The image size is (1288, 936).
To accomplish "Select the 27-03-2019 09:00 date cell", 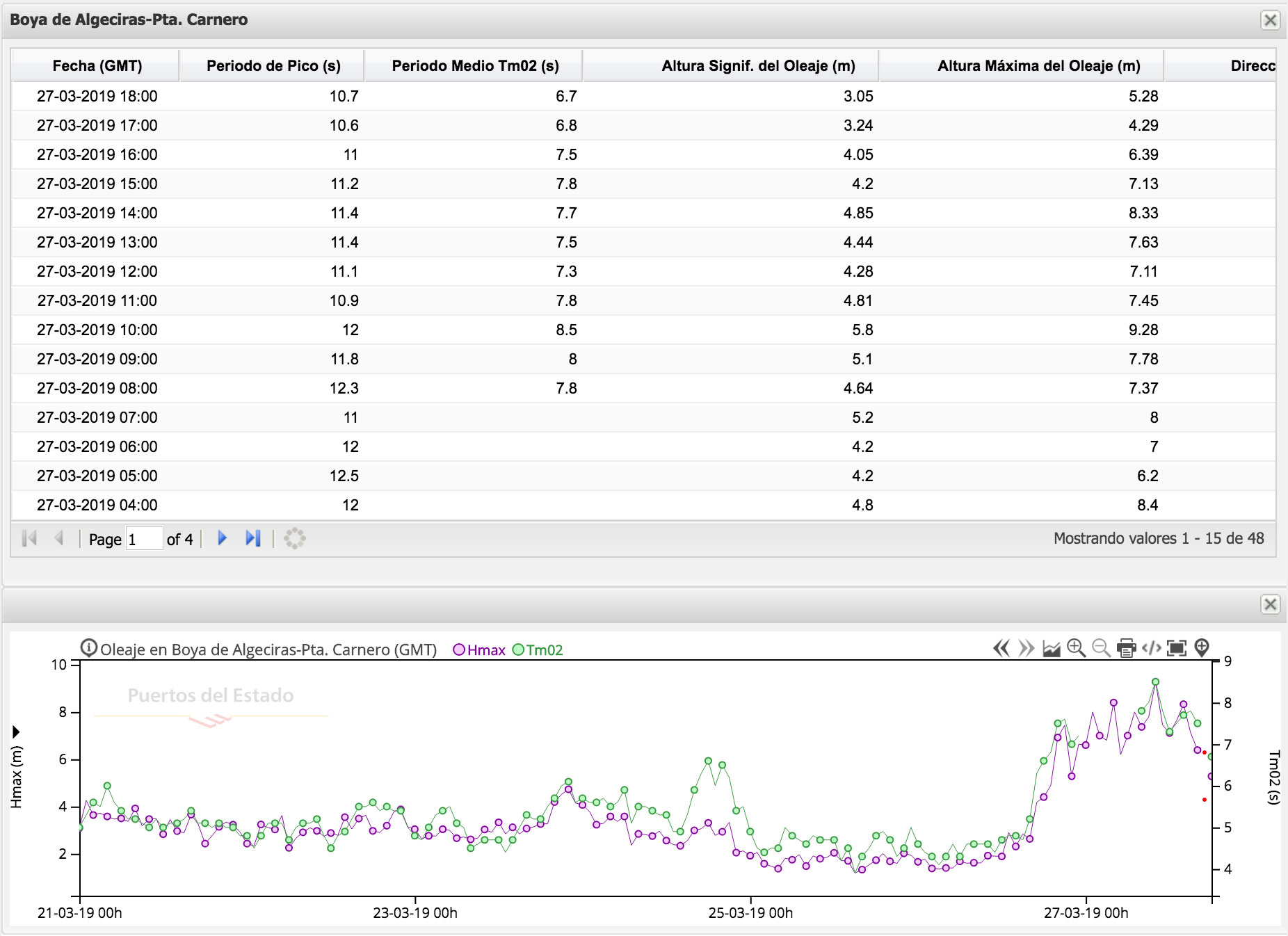I will (97, 359).
